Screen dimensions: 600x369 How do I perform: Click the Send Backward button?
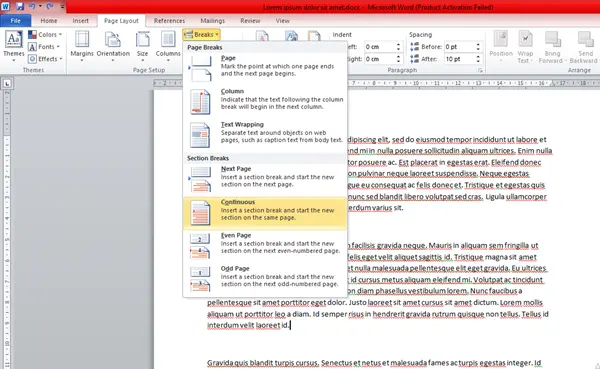(584, 46)
